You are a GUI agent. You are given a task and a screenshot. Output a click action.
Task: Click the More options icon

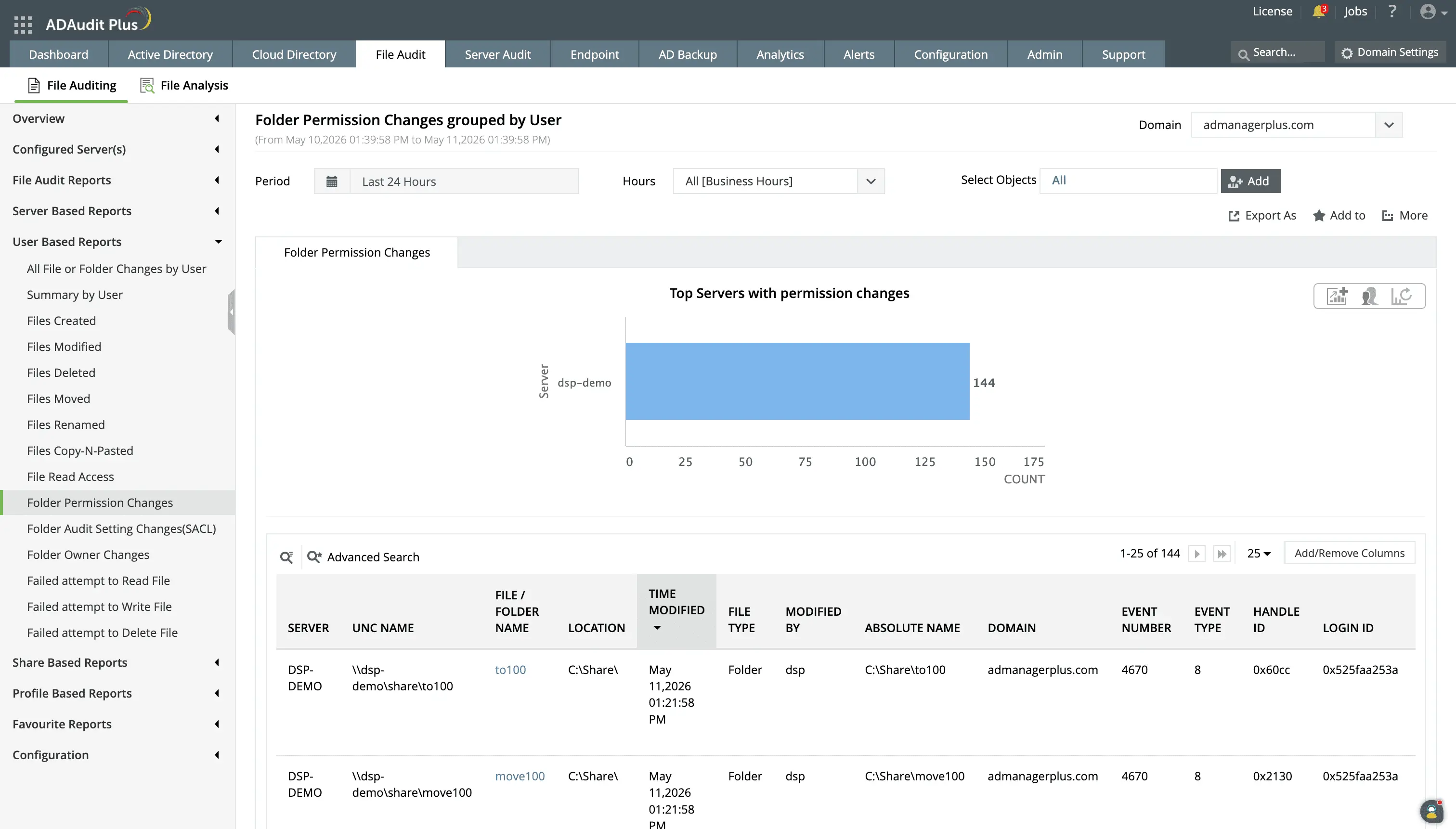[1388, 216]
